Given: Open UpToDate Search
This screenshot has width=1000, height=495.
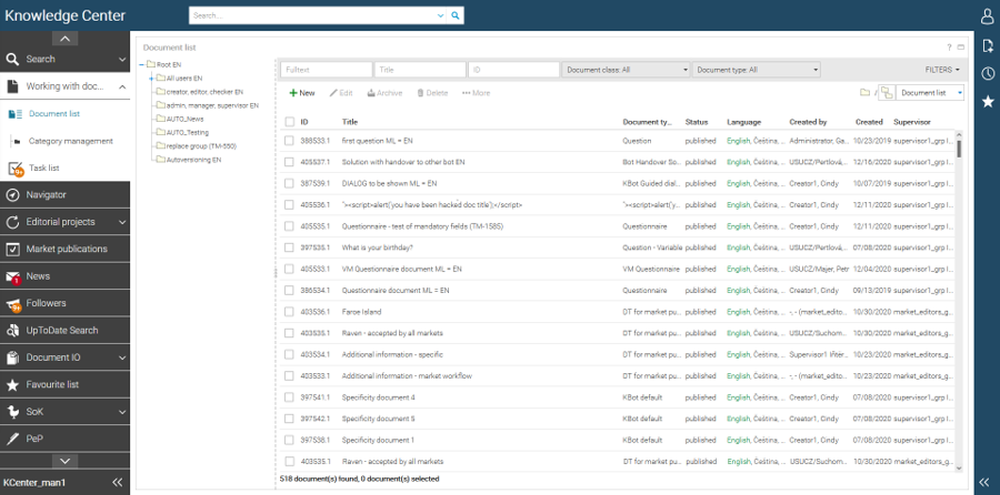Looking at the screenshot, I should coord(65,330).
